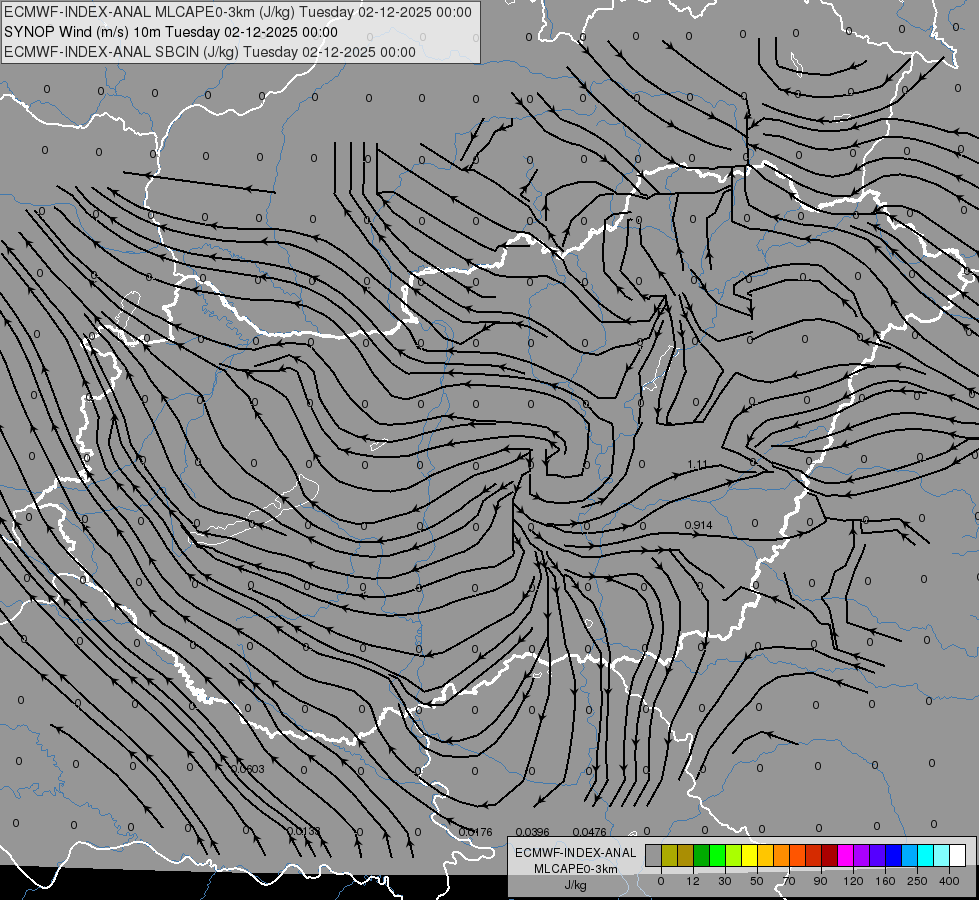Select the bright green legend swatch

coord(717,855)
